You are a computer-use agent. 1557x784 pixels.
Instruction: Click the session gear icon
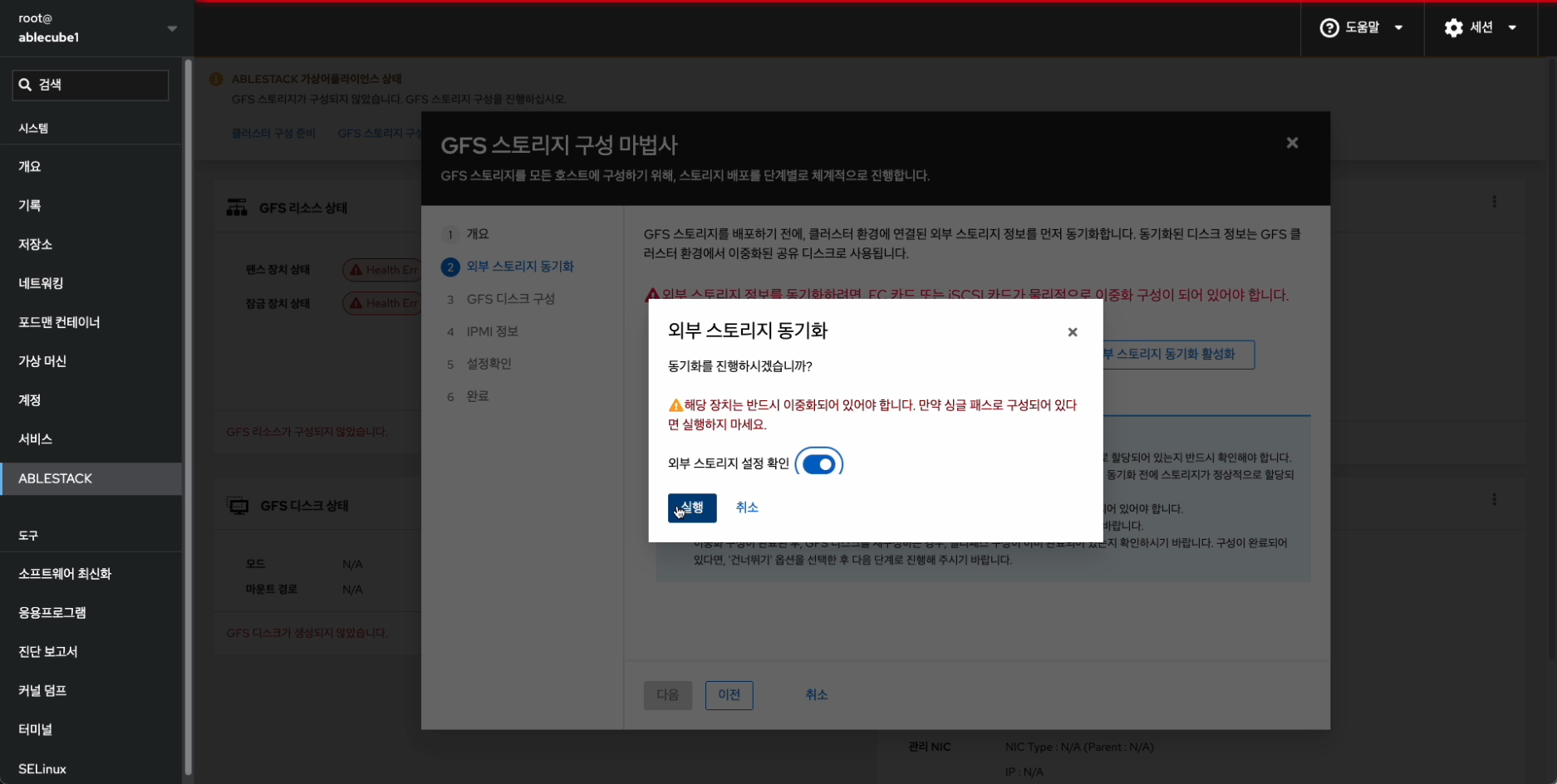click(x=1453, y=27)
